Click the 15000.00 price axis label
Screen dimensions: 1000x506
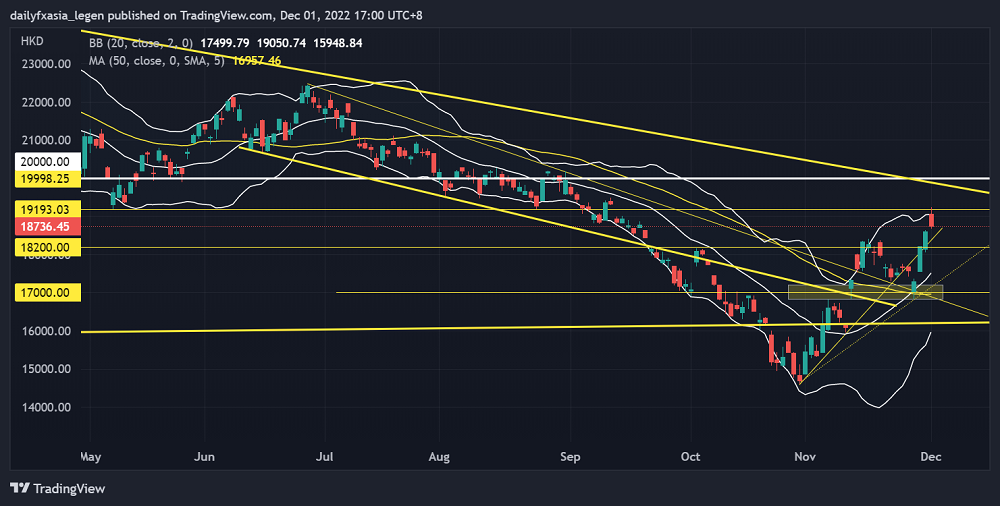tap(45, 369)
